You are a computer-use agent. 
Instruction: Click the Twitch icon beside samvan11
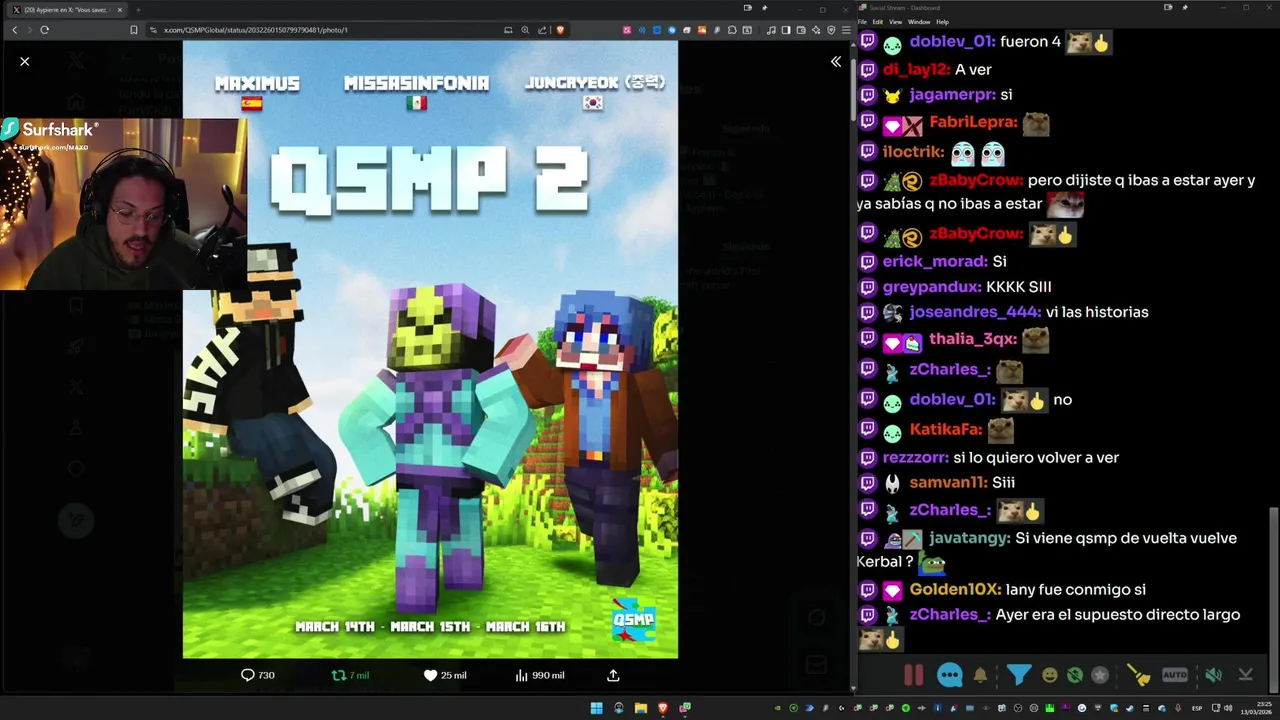pyautogui.click(x=868, y=483)
